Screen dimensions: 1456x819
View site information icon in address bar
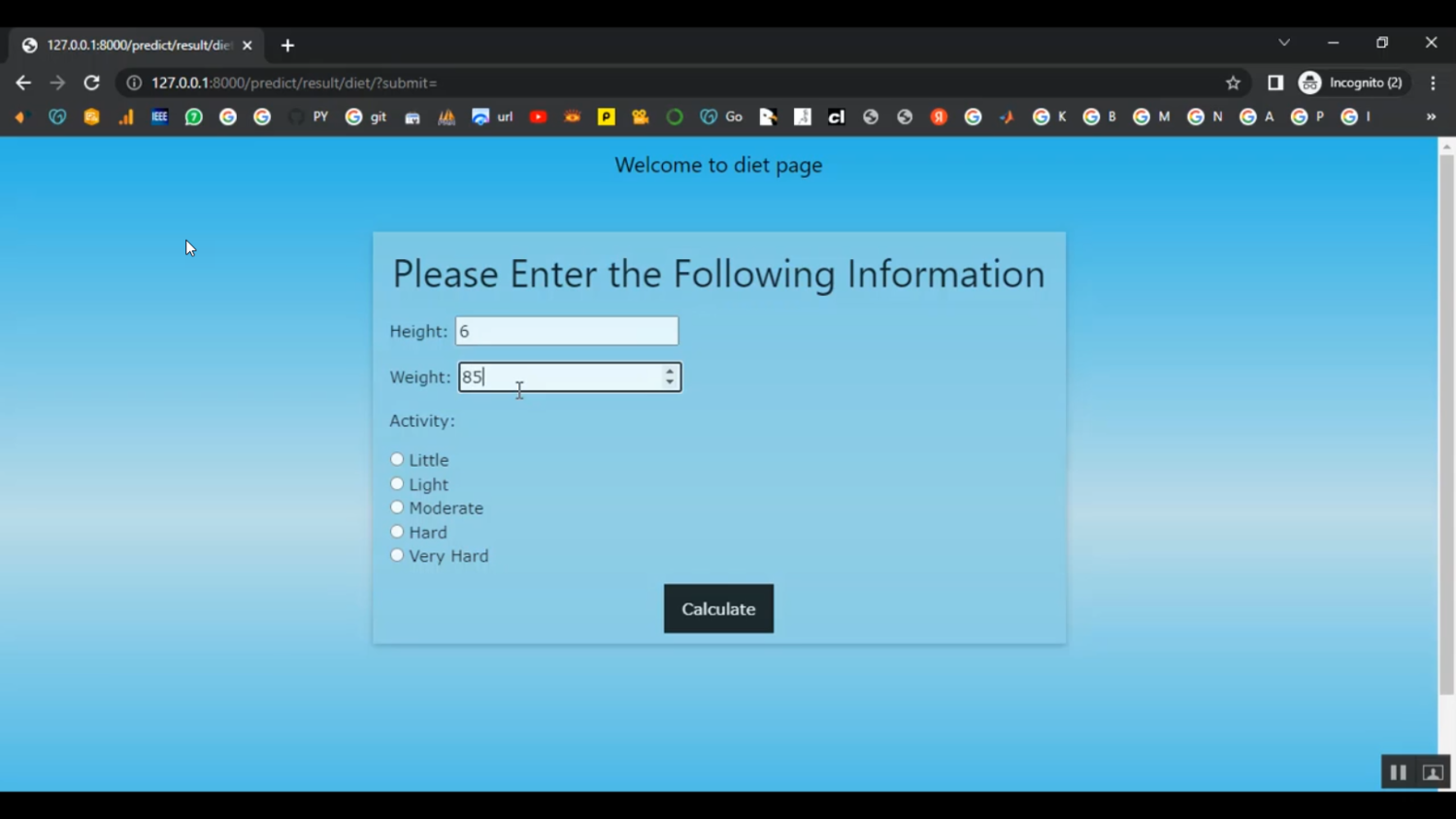click(134, 83)
